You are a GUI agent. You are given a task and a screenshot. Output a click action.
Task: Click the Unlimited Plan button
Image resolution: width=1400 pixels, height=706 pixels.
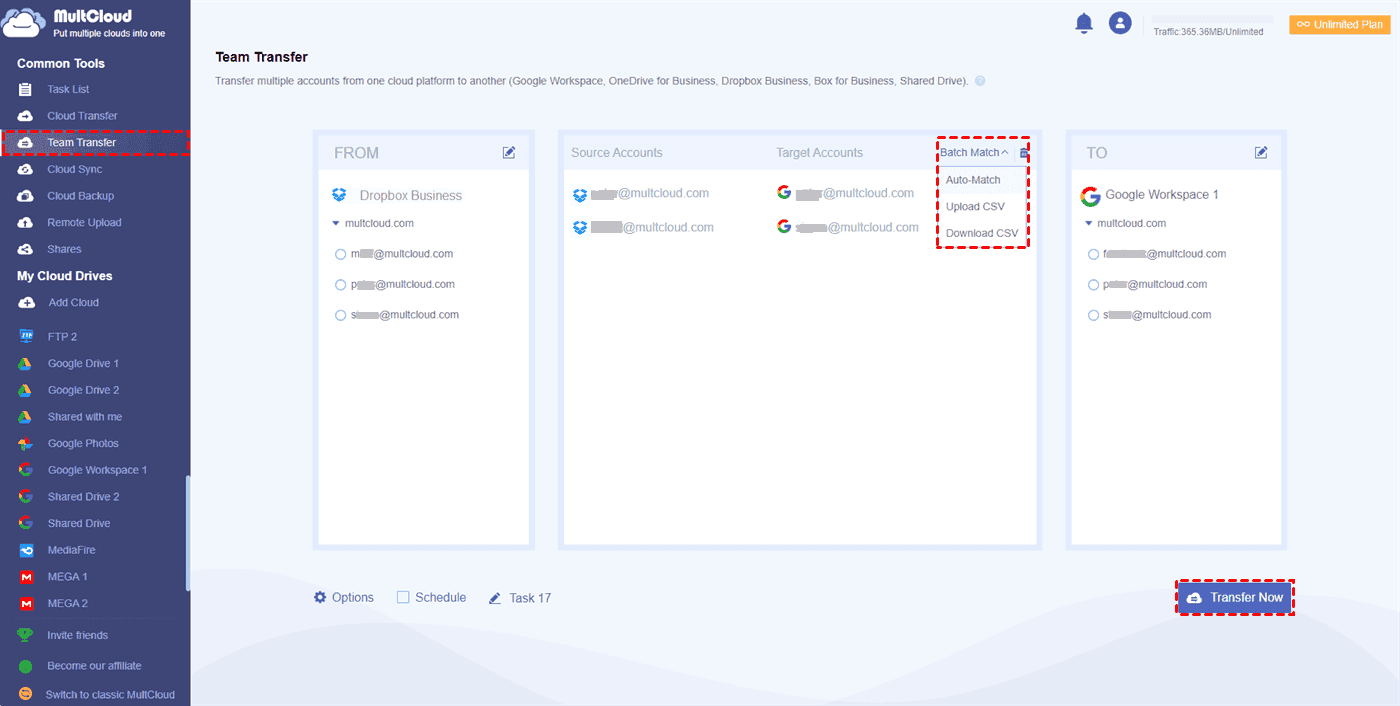1340,24
